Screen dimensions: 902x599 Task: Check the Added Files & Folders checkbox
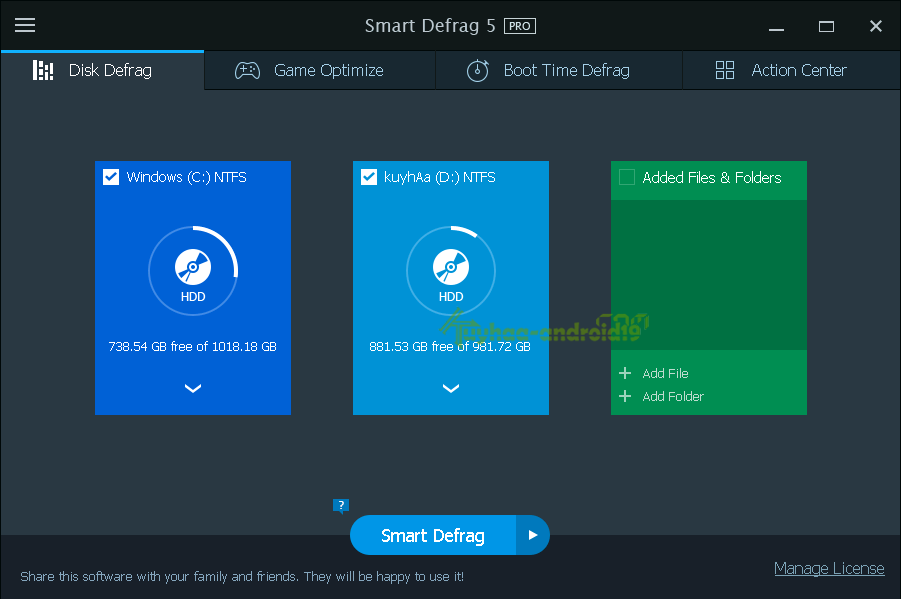click(x=626, y=177)
